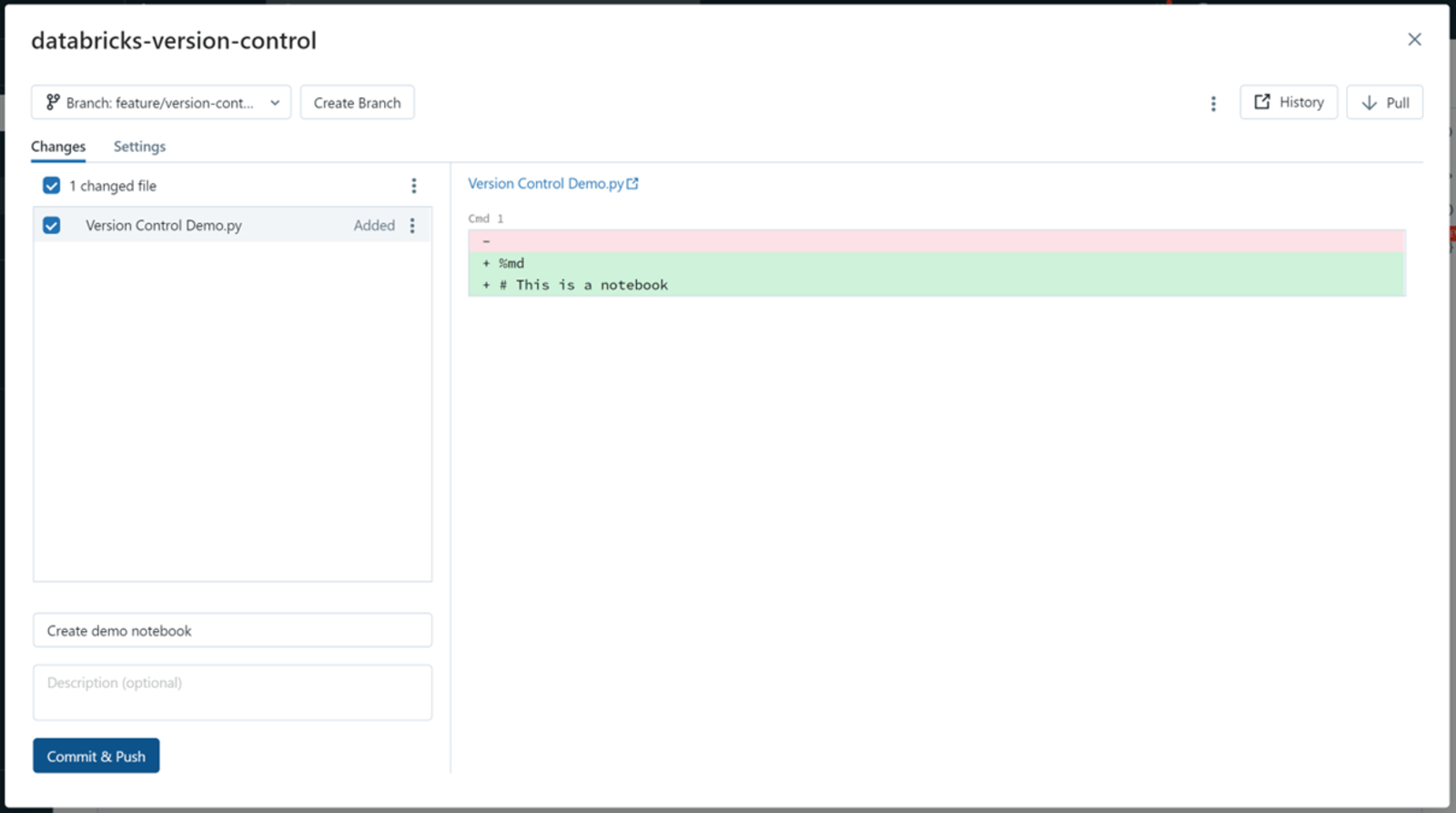1456x813 pixels.
Task: Toggle the '1 changed file' select-all checkbox
Action: coord(52,186)
